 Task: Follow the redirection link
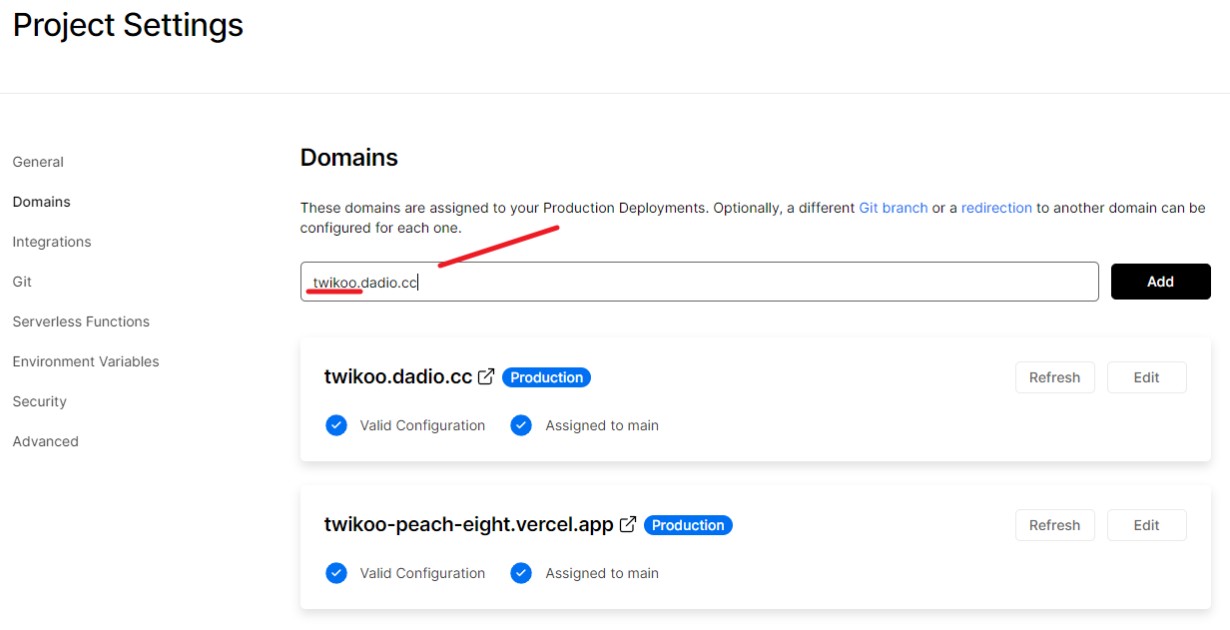coord(996,208)
